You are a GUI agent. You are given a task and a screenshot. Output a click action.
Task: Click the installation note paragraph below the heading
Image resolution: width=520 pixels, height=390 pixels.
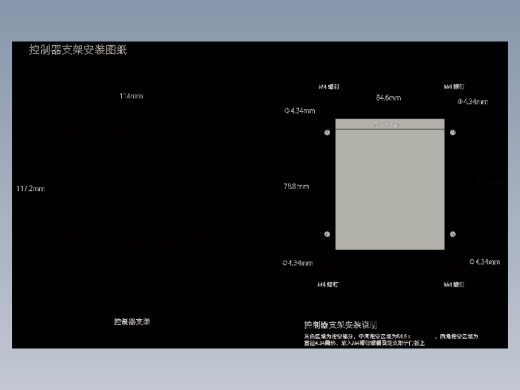[x=391, y=340]
